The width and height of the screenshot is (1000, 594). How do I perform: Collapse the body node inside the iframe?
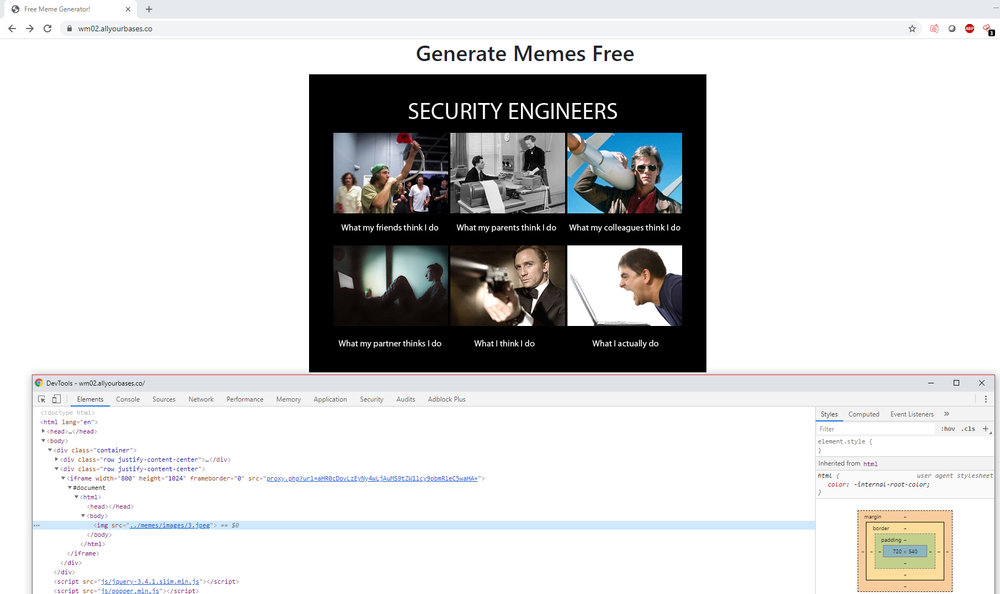(82, 516)
